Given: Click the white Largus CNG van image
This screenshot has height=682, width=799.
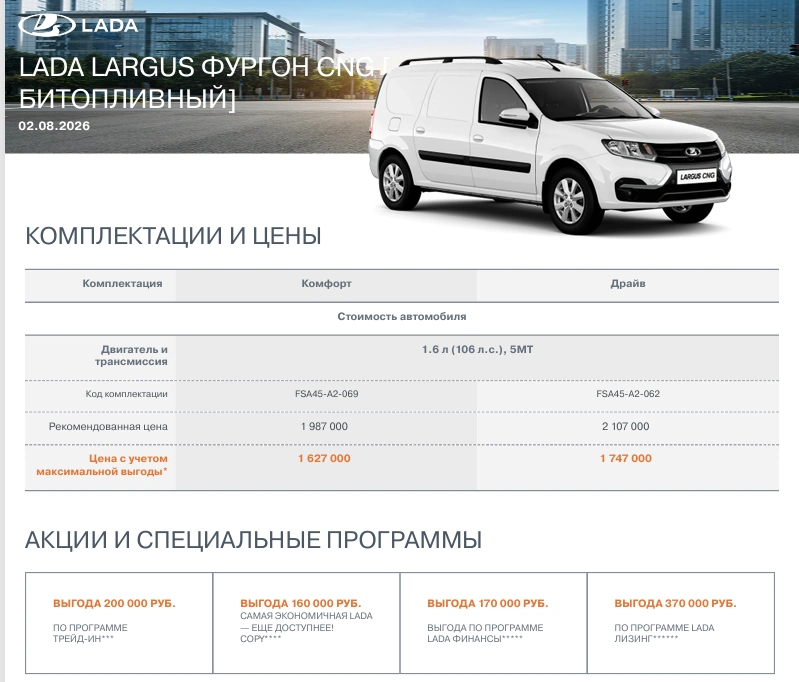Looking at the screenshot, I should pos(550,145).
